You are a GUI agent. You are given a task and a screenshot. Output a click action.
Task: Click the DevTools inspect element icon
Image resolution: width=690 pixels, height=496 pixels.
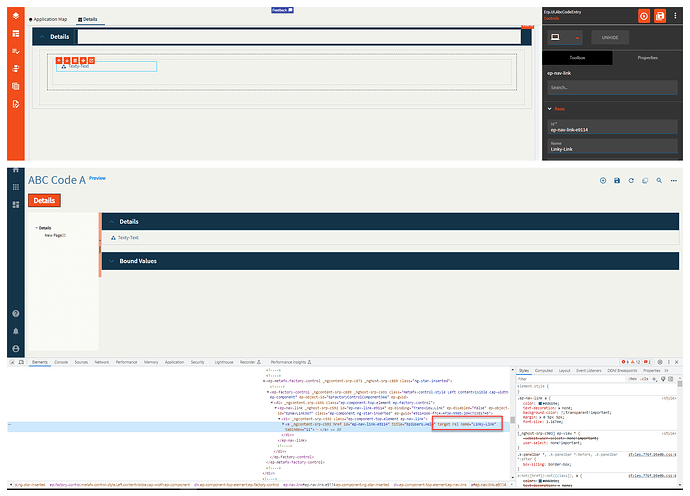[12, 362]
